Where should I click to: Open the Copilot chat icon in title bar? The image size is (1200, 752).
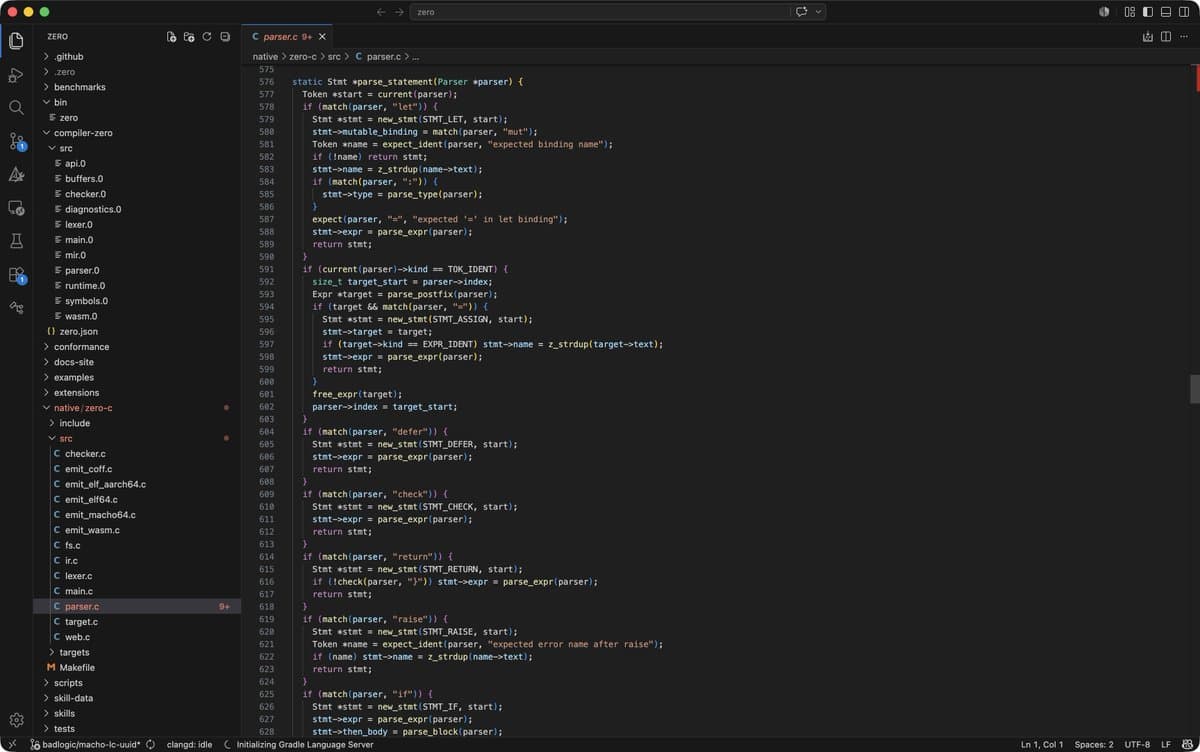tap(801, 12)
